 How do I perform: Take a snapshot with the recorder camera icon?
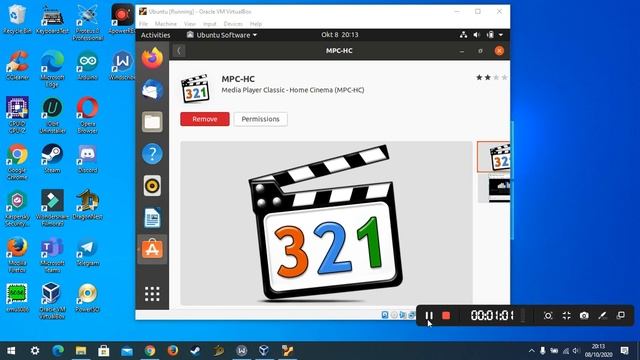584,316
